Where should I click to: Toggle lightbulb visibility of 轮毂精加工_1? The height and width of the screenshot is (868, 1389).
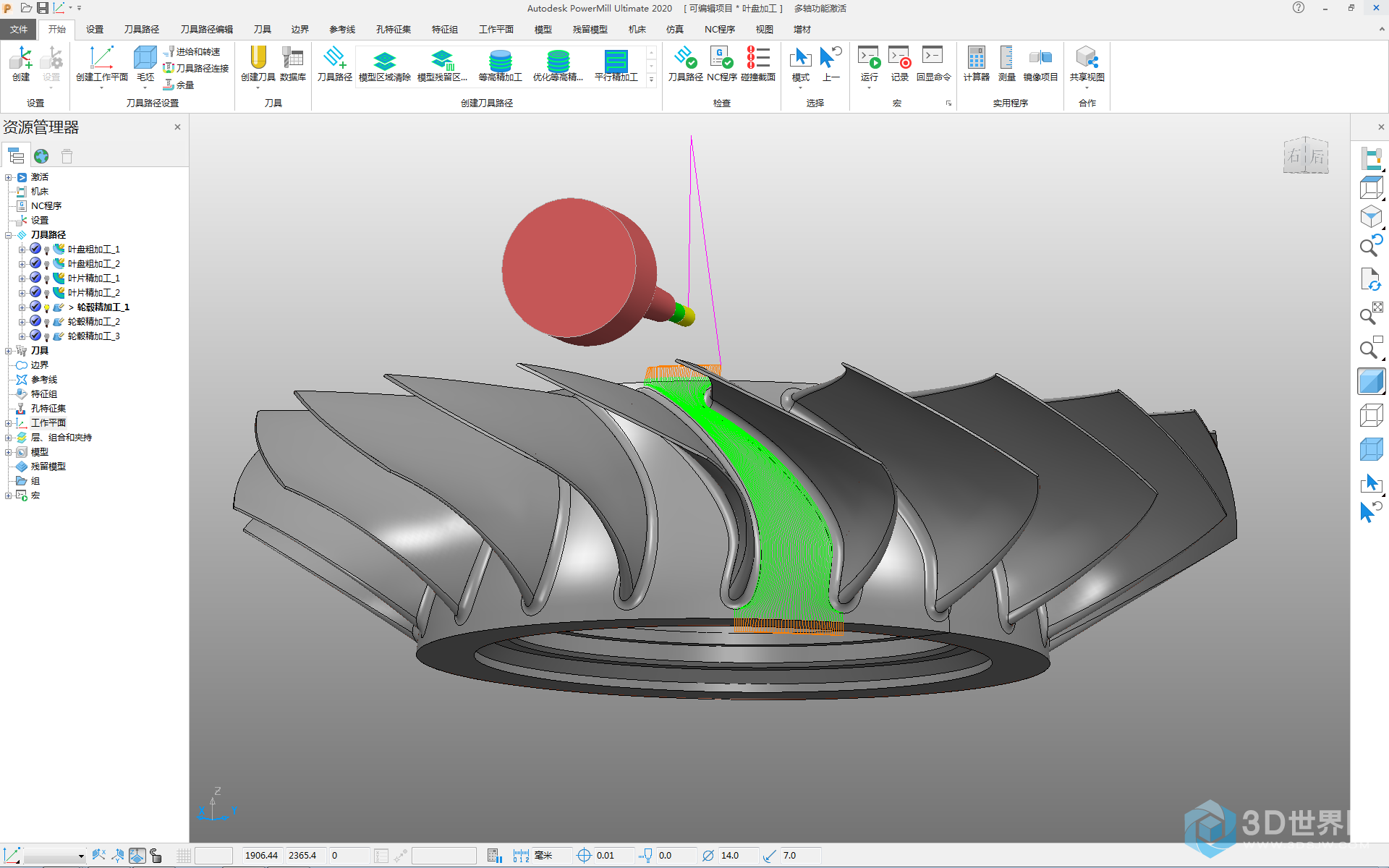[x=47, y=307]
